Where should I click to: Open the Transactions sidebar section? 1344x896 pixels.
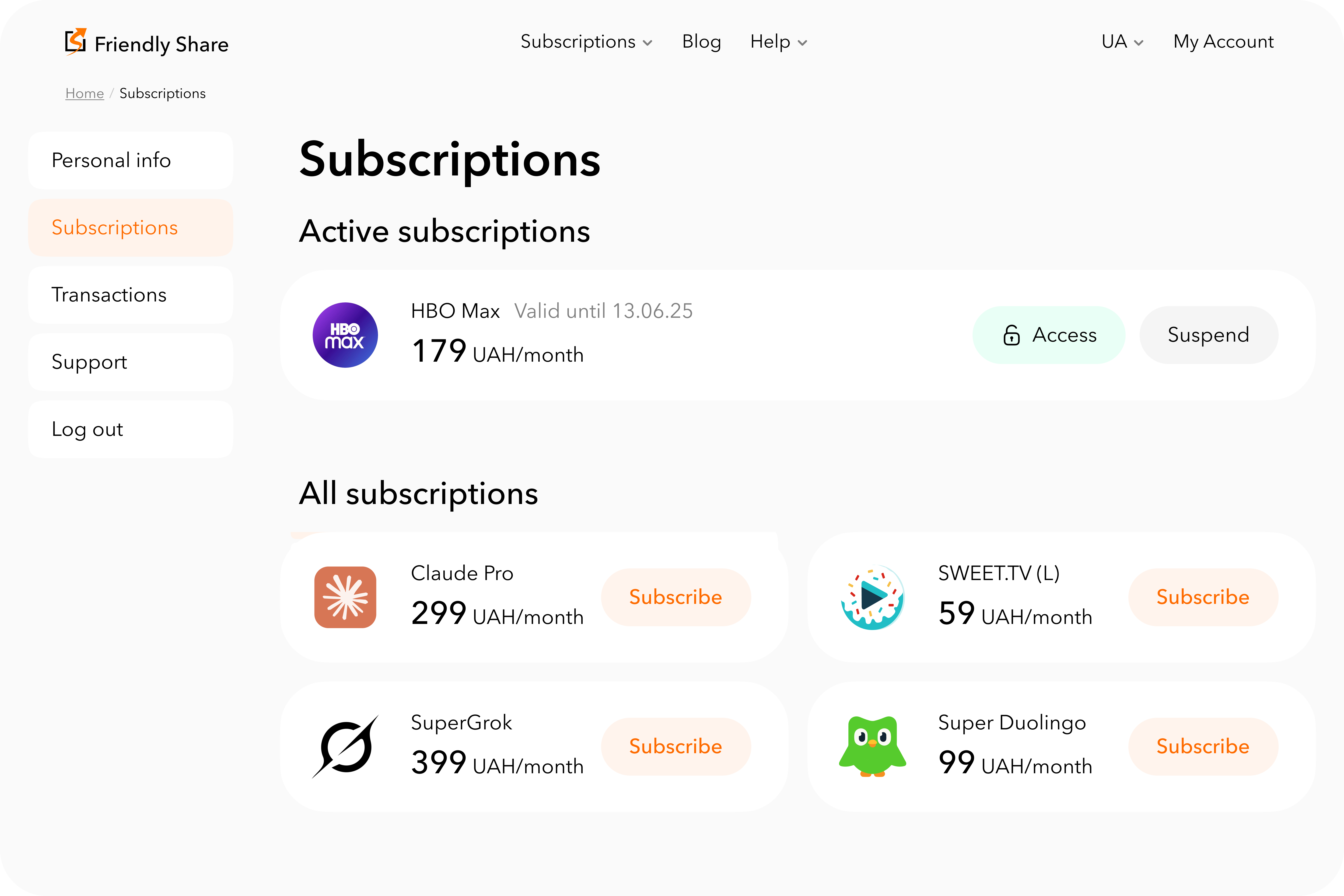(x=130, y=295)
